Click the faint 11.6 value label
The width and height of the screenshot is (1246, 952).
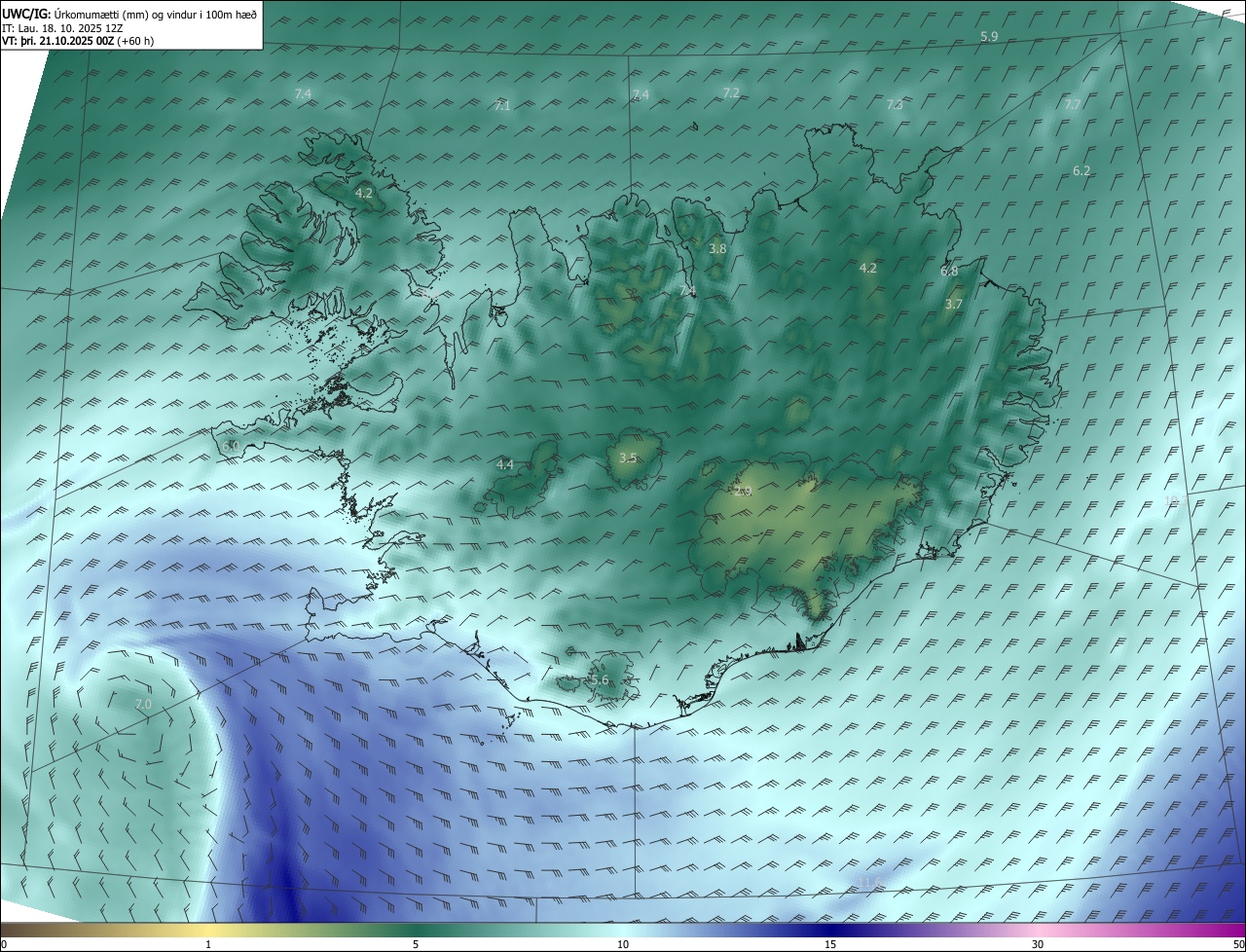tap(869, 883)
